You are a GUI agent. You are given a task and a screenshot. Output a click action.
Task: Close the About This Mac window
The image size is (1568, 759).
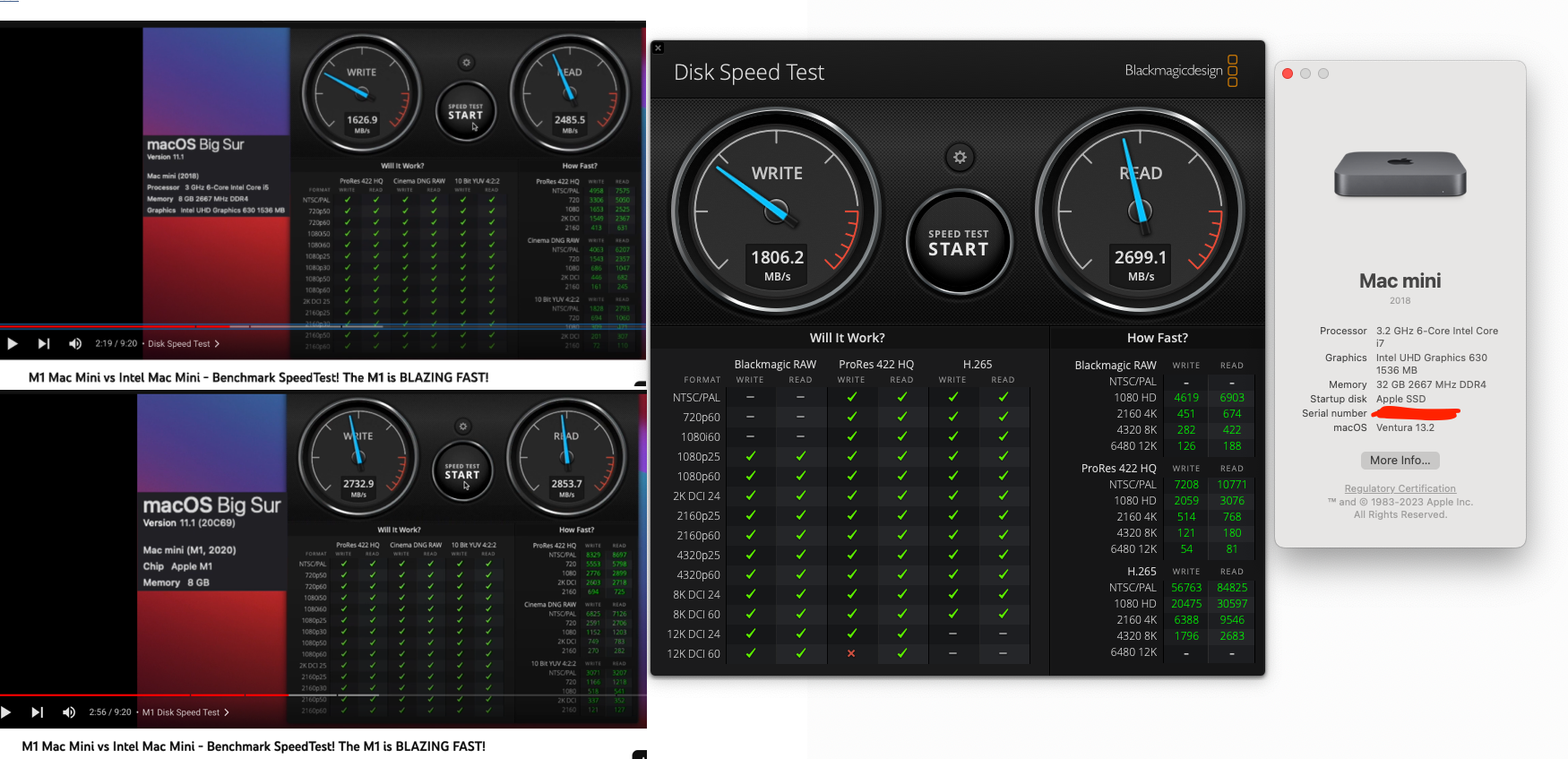point(1288,73)
